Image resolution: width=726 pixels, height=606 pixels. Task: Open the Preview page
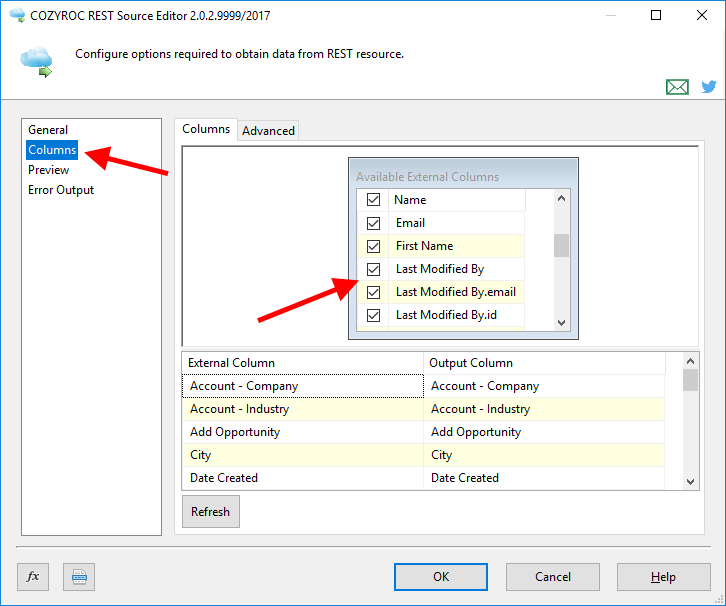point(49,170)
